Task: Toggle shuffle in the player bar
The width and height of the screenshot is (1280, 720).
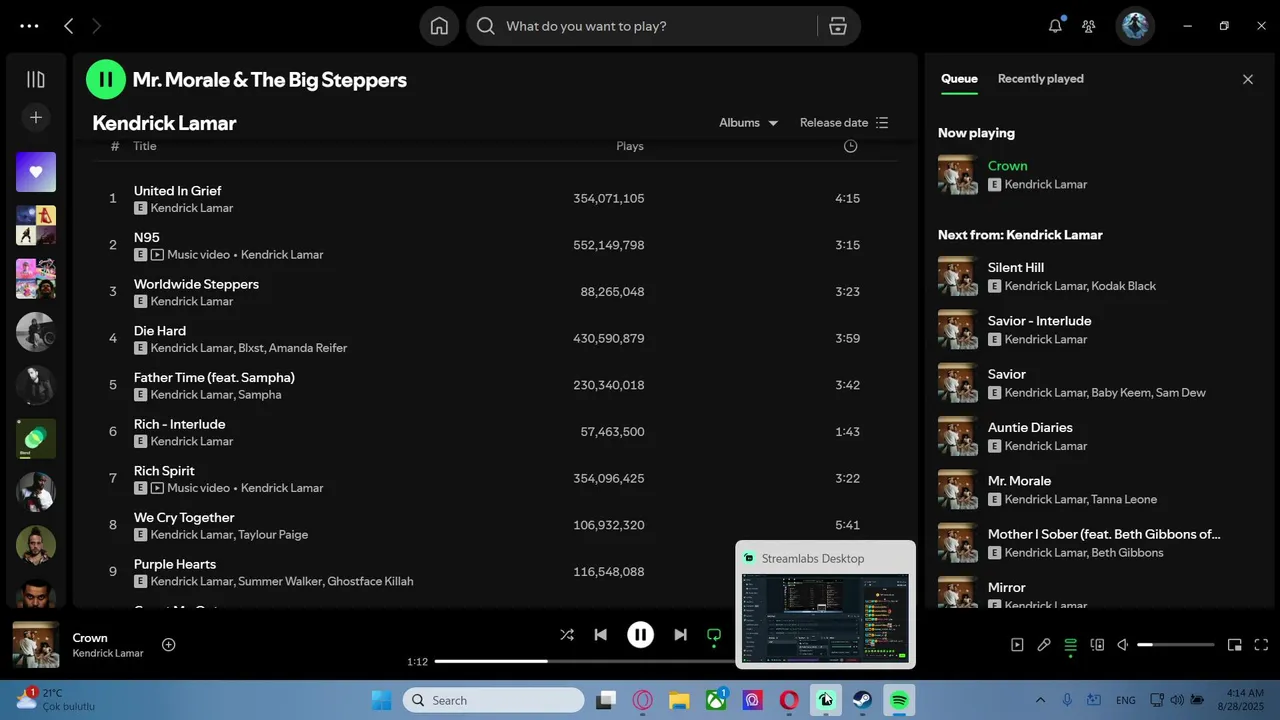Action: click(567, 635)
